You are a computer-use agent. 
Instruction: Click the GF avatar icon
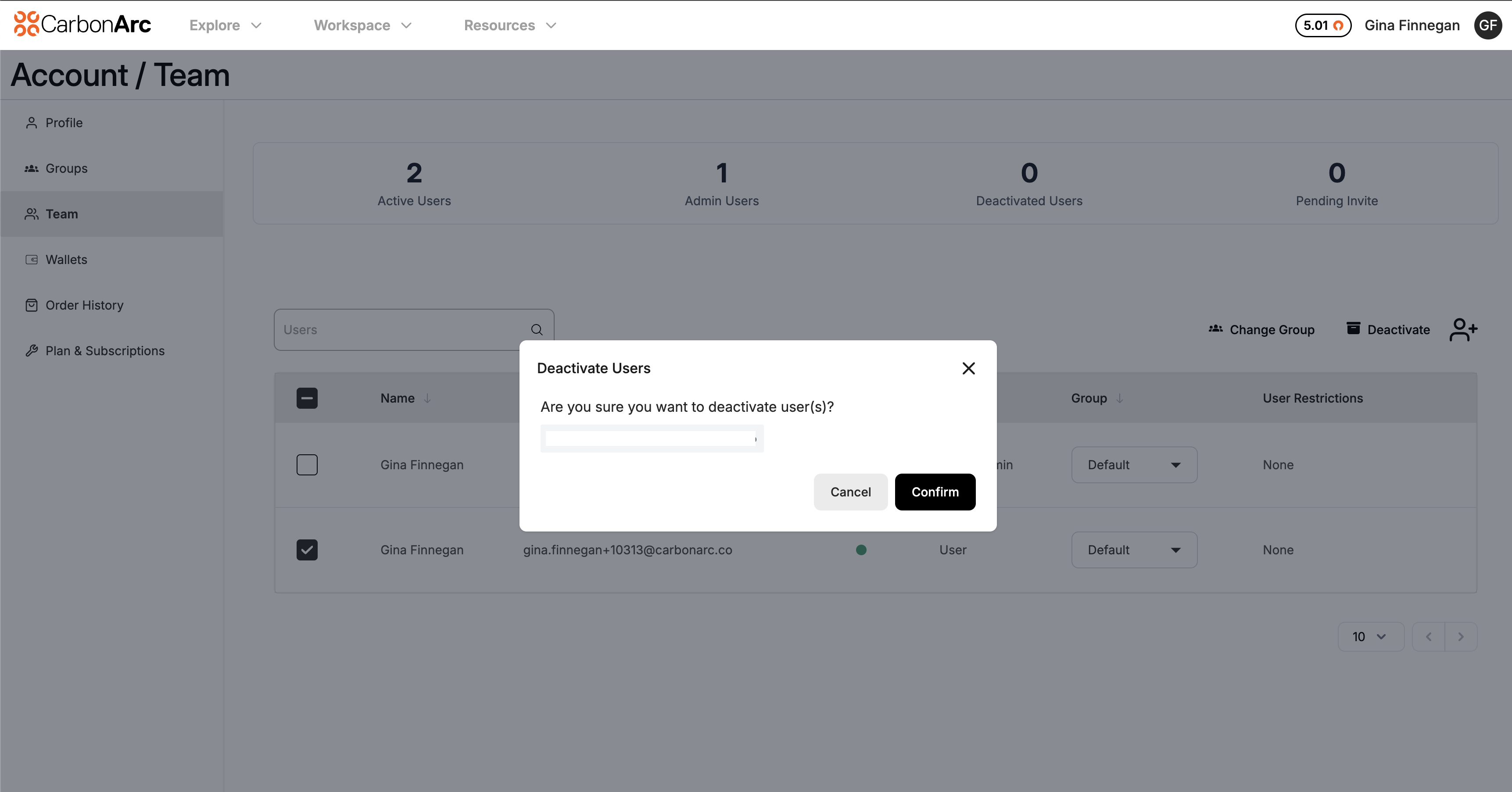pos(1487,25)
